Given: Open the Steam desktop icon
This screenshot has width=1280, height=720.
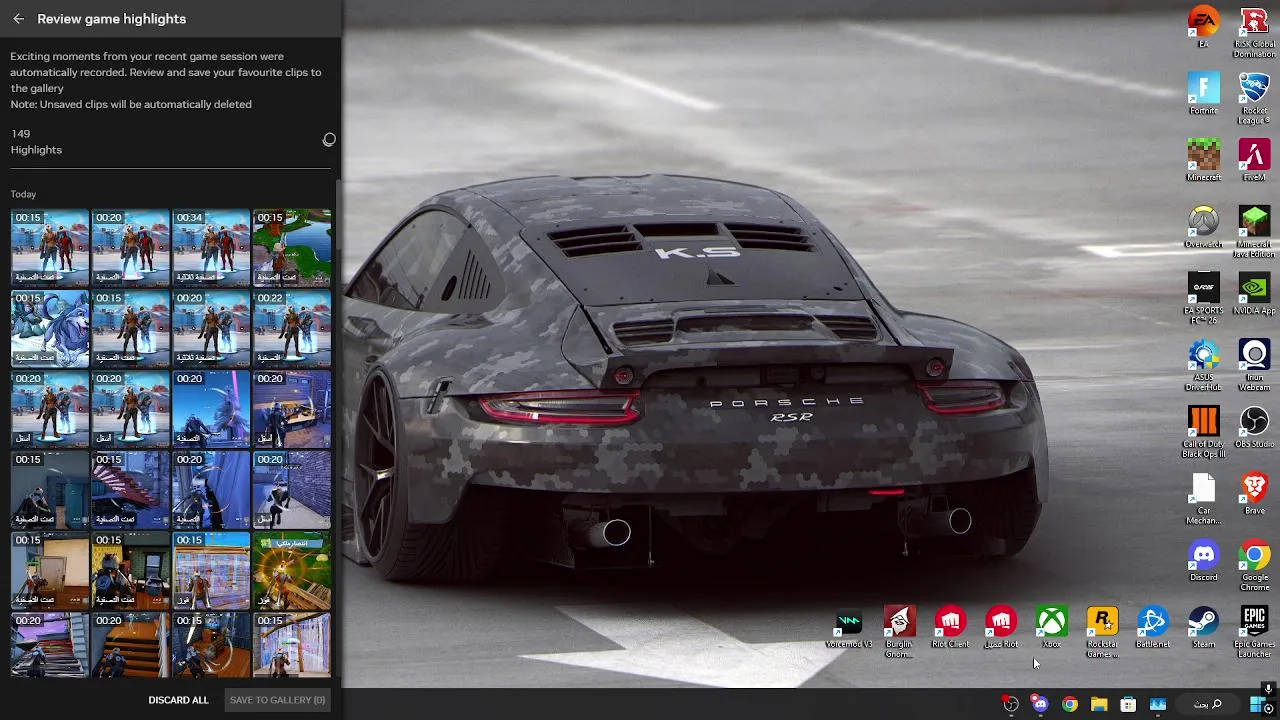Looking at the screenshot, I should (x=1204, y=627).
